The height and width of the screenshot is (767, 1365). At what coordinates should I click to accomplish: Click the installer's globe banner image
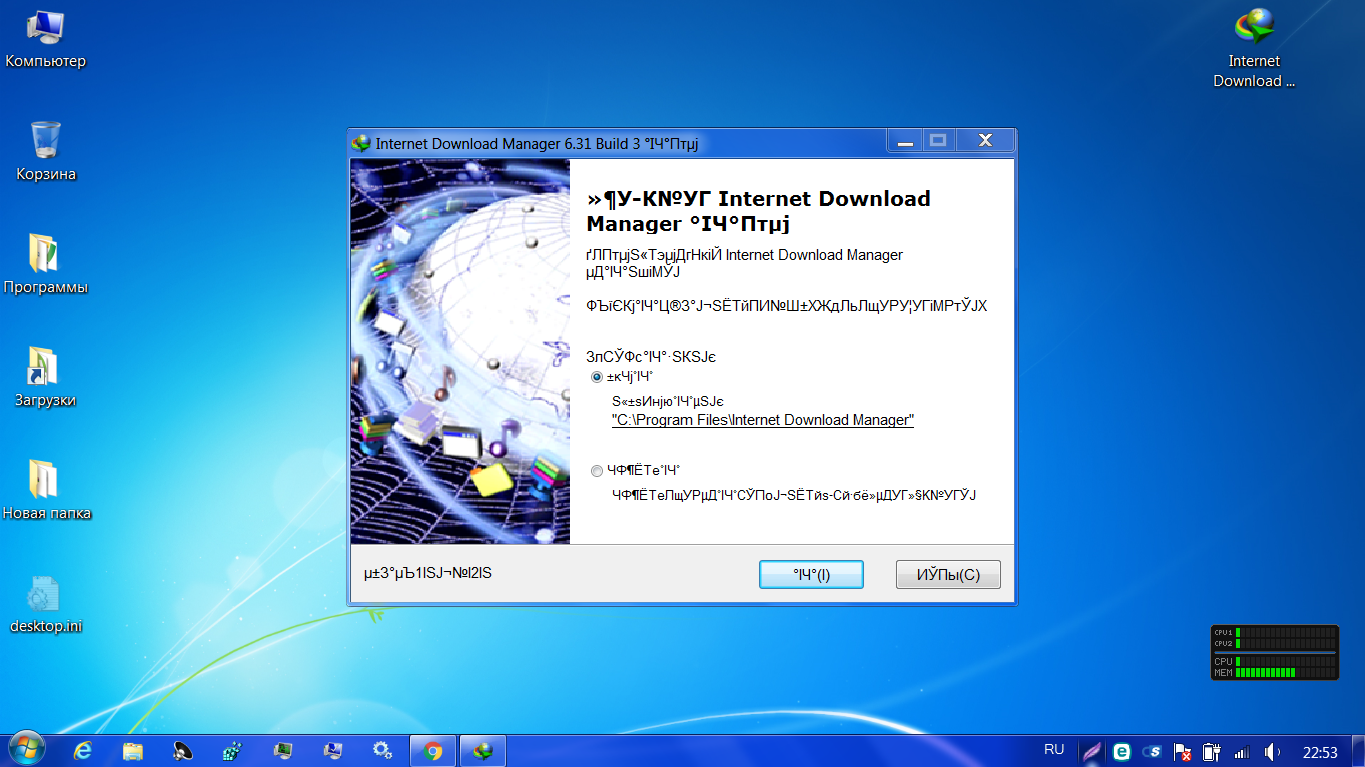pyautogui.click(x=460, y=351)
